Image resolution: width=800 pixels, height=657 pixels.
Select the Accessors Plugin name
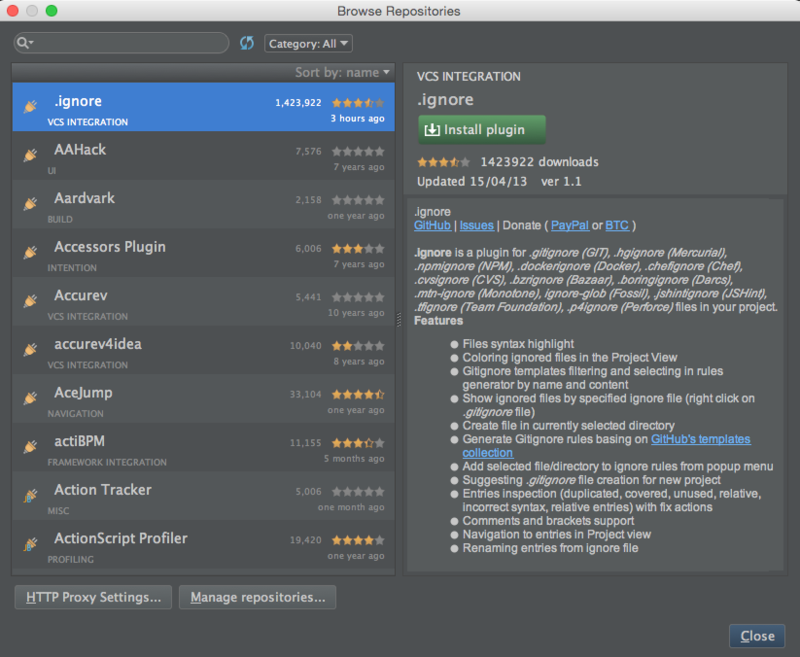110,247
